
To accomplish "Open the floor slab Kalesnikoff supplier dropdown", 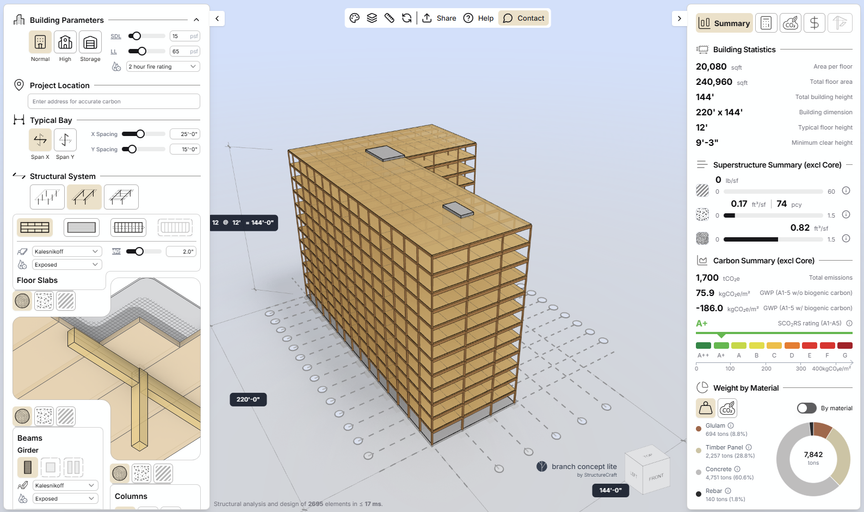I will click(66, 251).
